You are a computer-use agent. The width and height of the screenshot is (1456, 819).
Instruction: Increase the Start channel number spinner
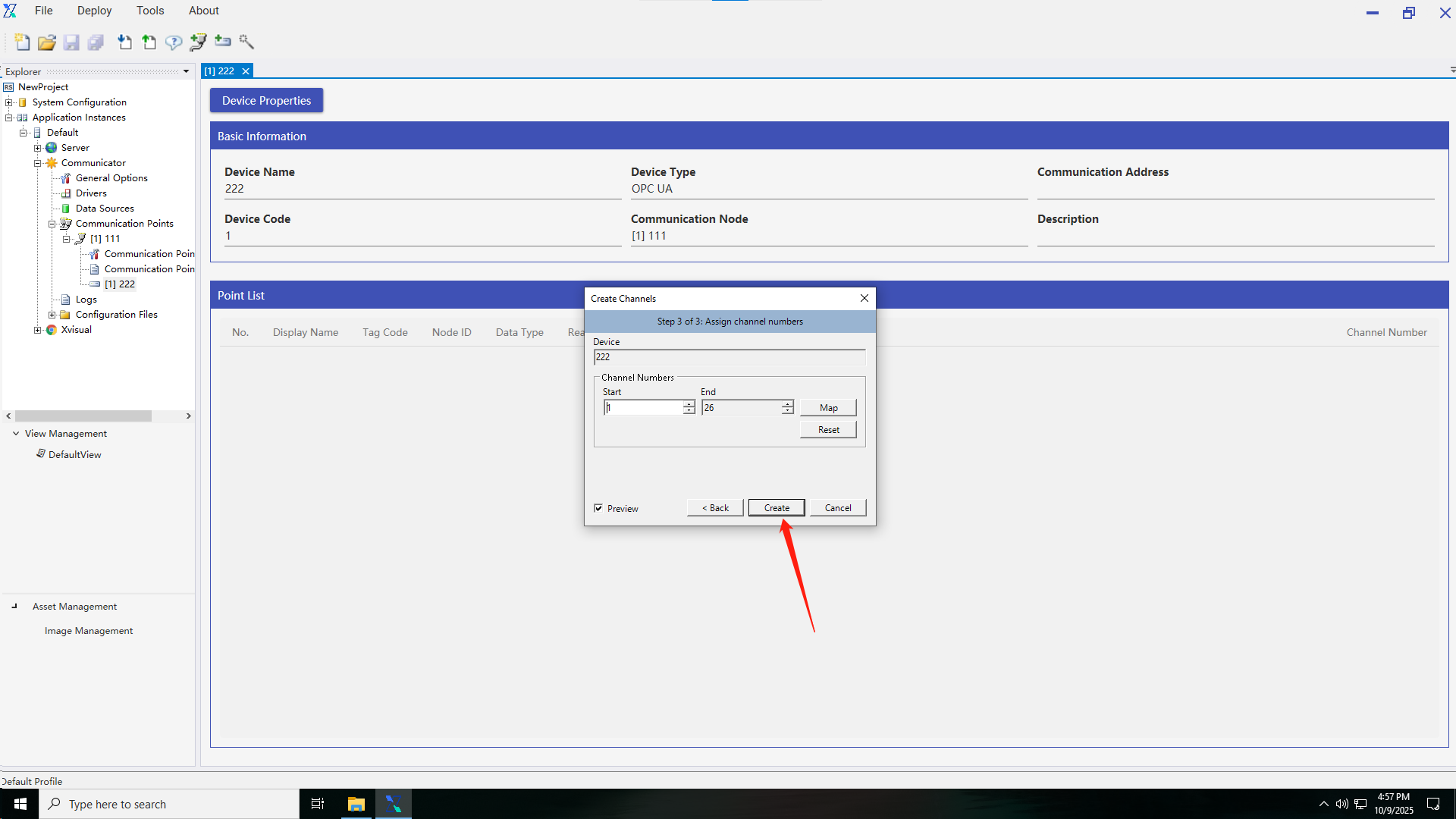689,404
